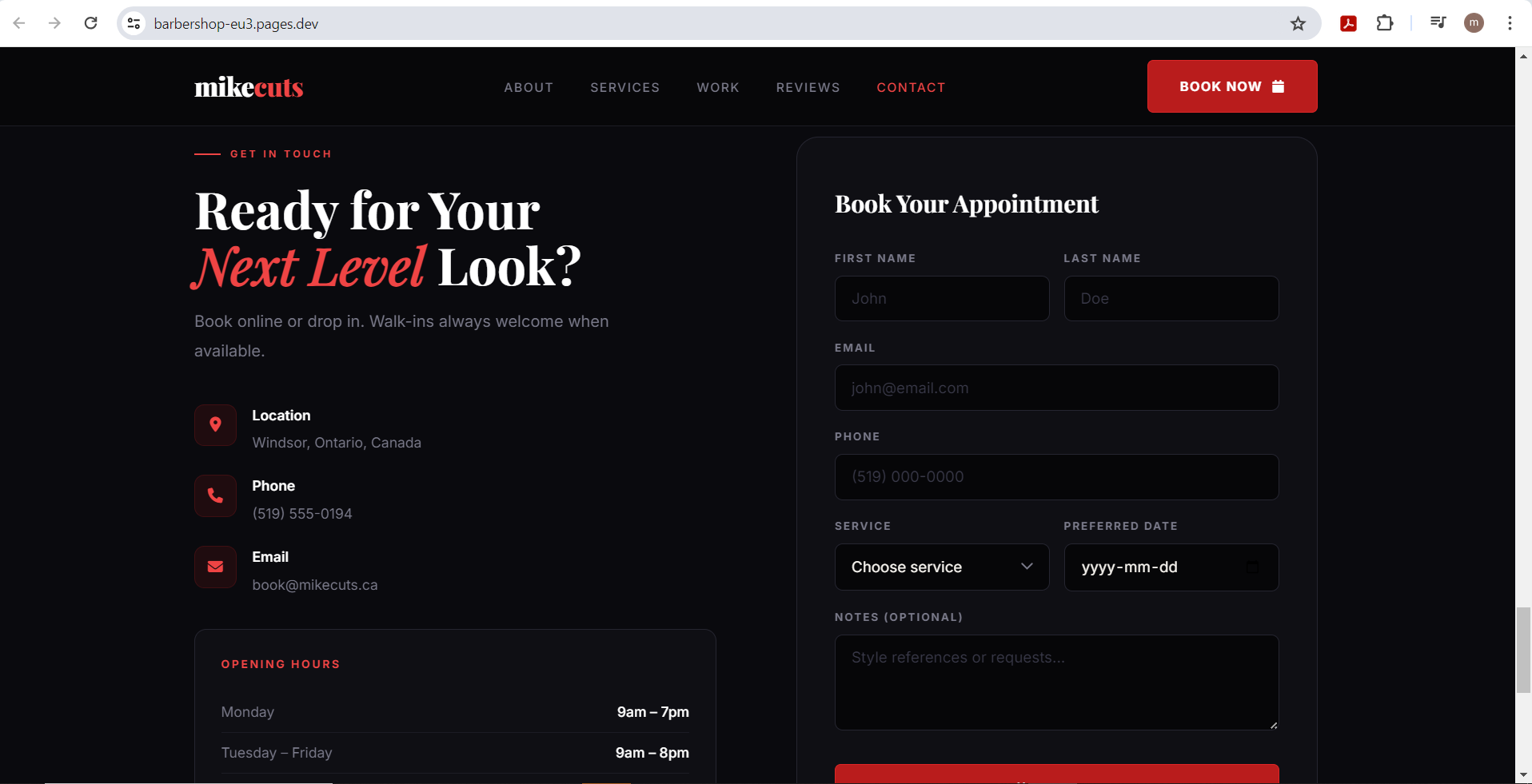Image resolution: width=1532 pixels, height=784 pixels.
Task: Click the scrollbar down arrow
Action: [x=1523, y=774]
